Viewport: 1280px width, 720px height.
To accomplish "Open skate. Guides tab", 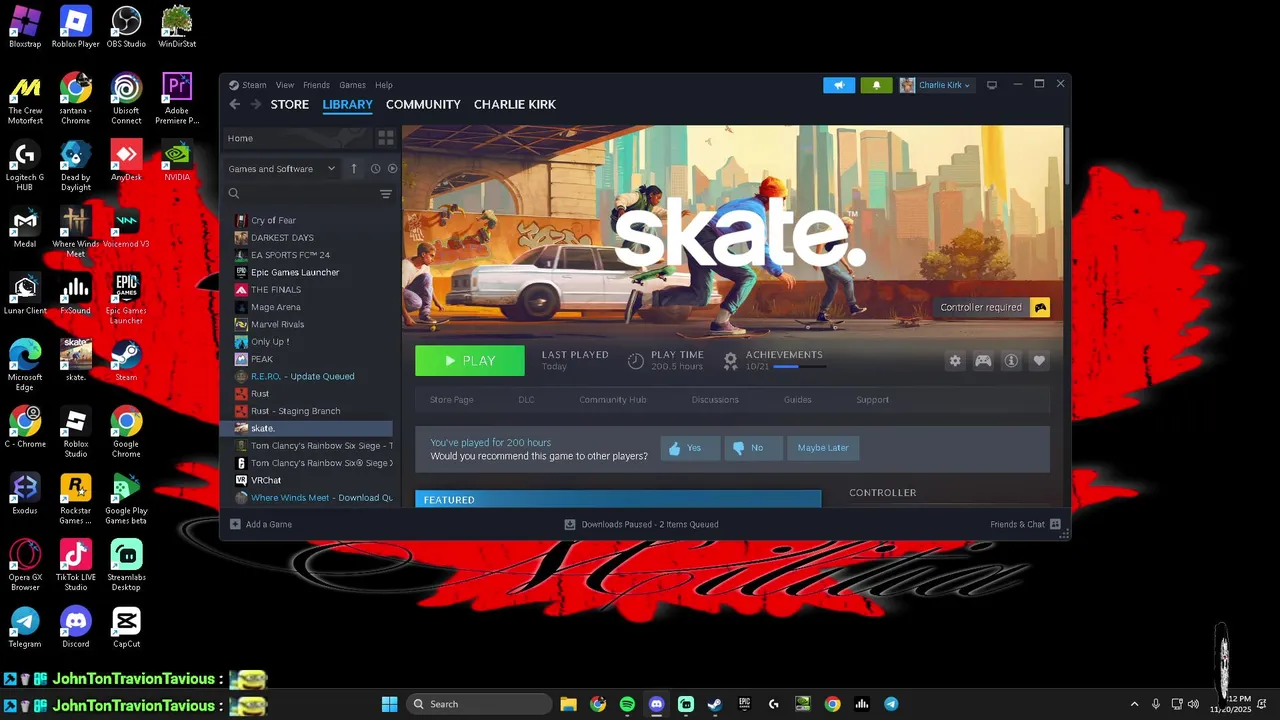I will [x=797, y=400].
